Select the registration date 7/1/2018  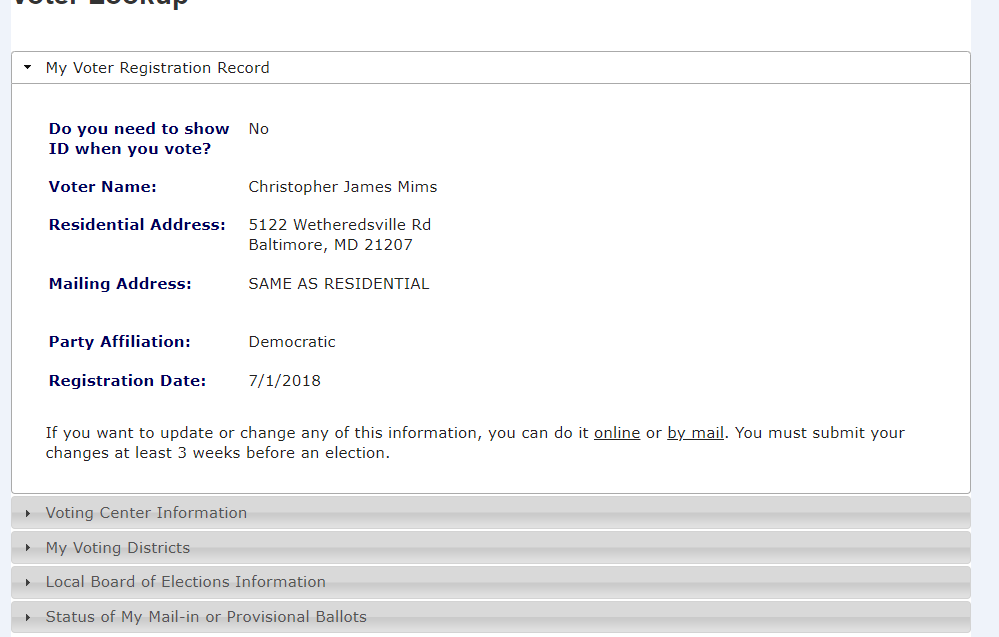click(x=285, y=381)
